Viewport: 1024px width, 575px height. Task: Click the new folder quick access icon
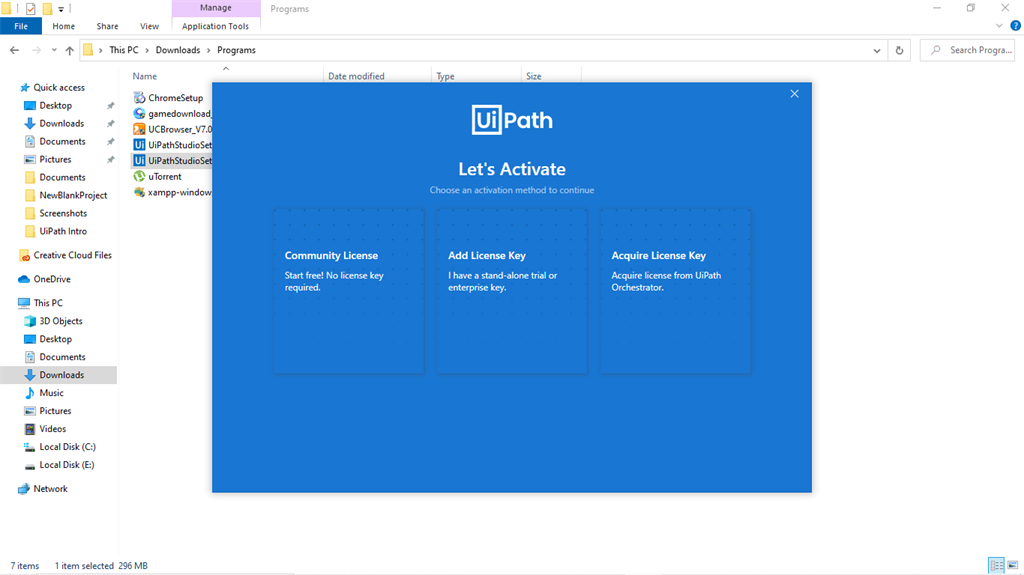tap(47, 8)
